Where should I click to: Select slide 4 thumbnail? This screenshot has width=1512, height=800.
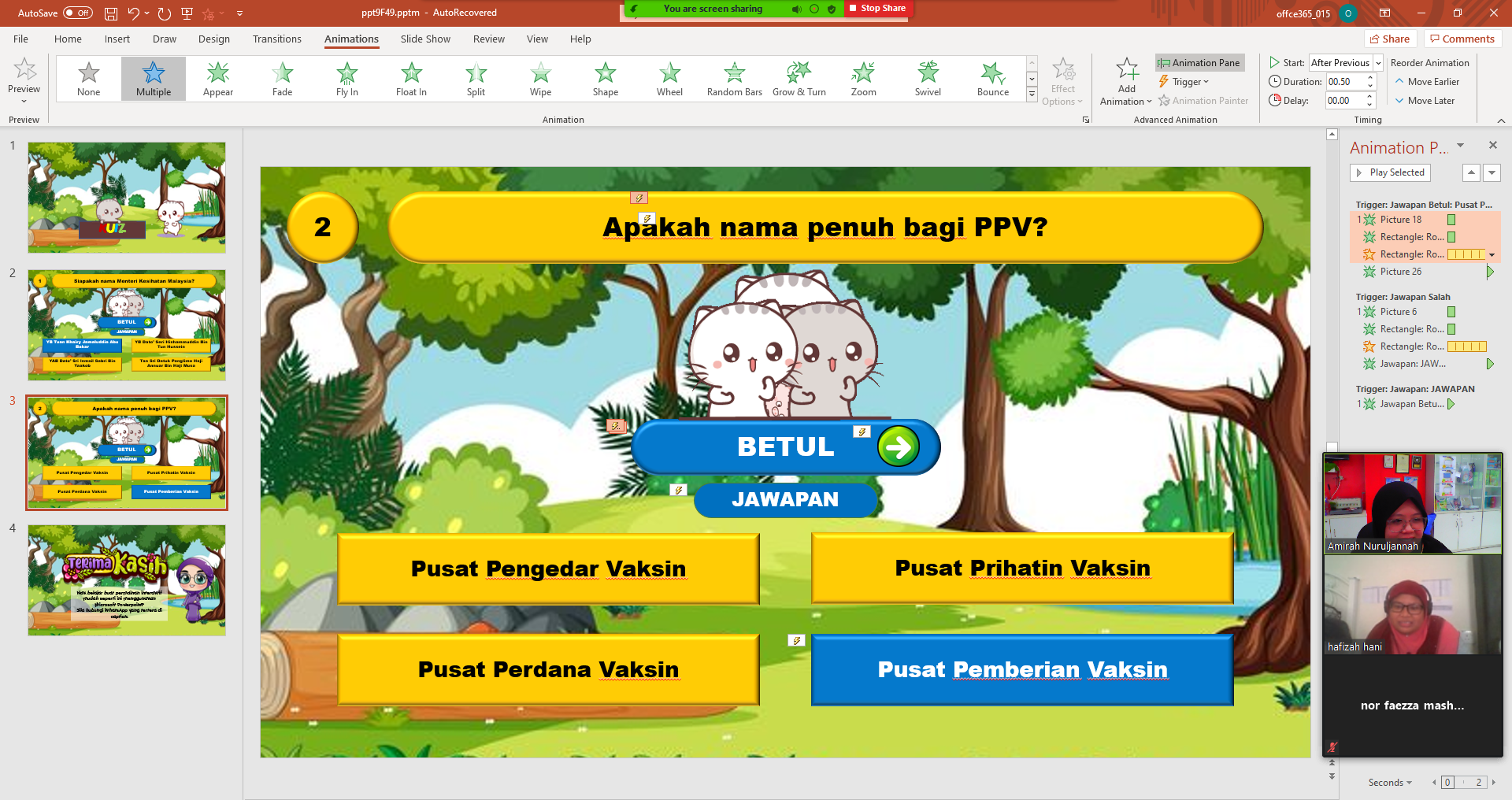point(127,580)
